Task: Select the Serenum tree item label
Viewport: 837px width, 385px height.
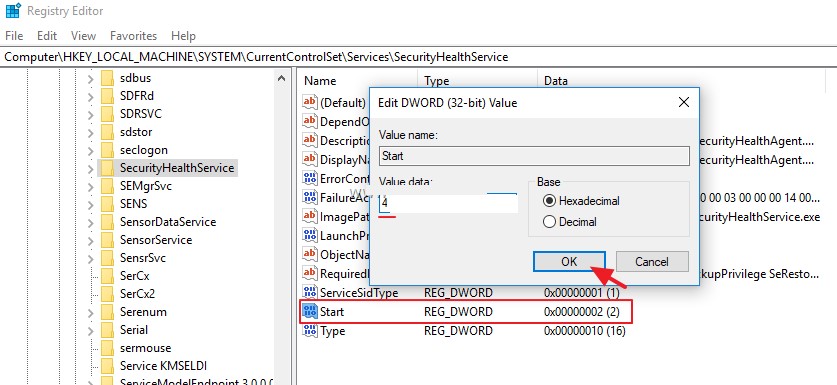Action: click(x=143, y=312)
